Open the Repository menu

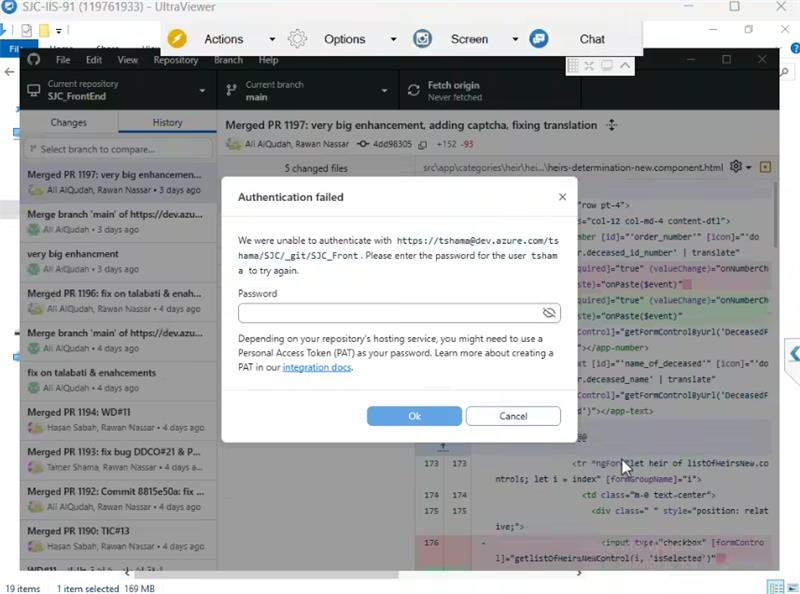coord(175,60)
